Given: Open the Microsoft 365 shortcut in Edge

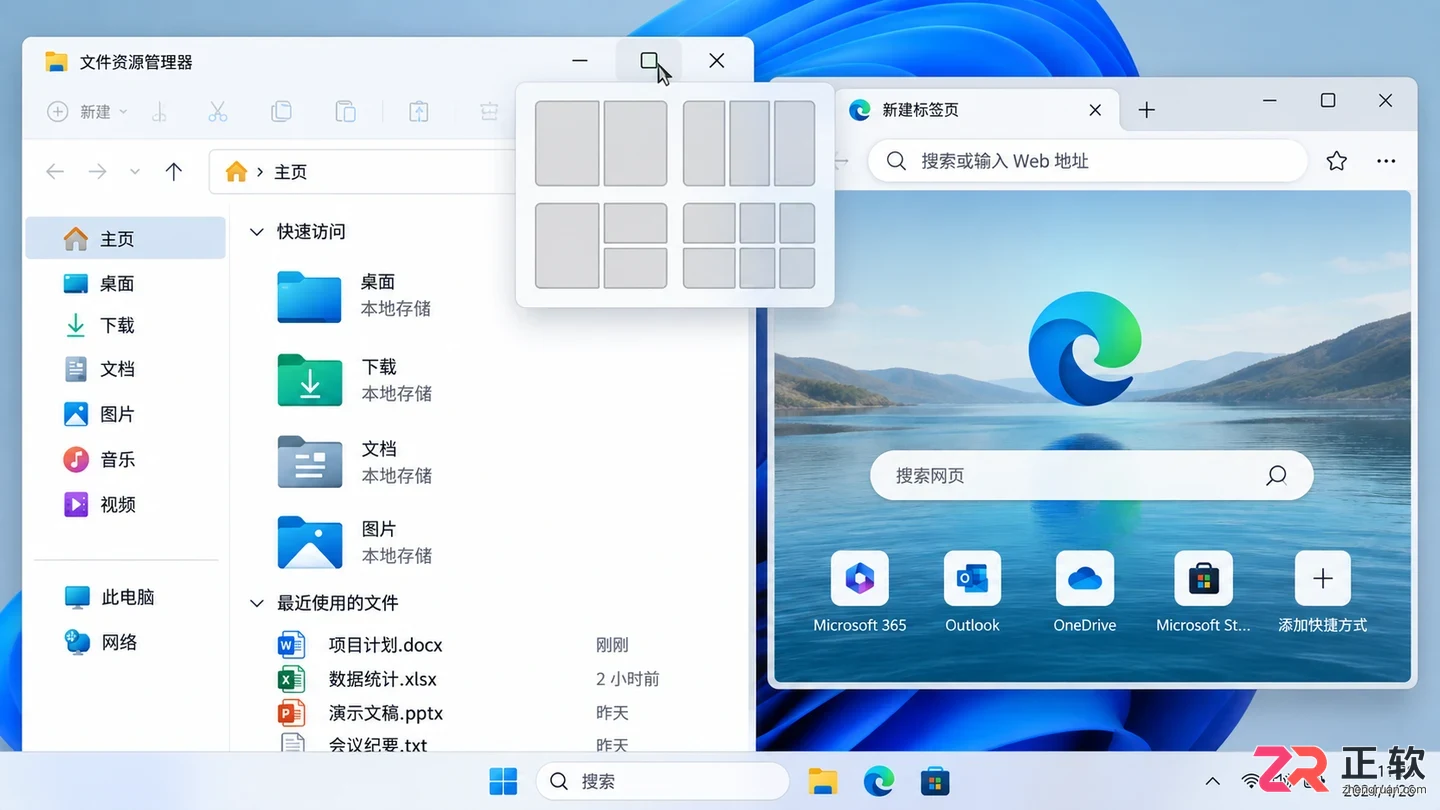Looking at the screenshot, I should click(860, 592).
